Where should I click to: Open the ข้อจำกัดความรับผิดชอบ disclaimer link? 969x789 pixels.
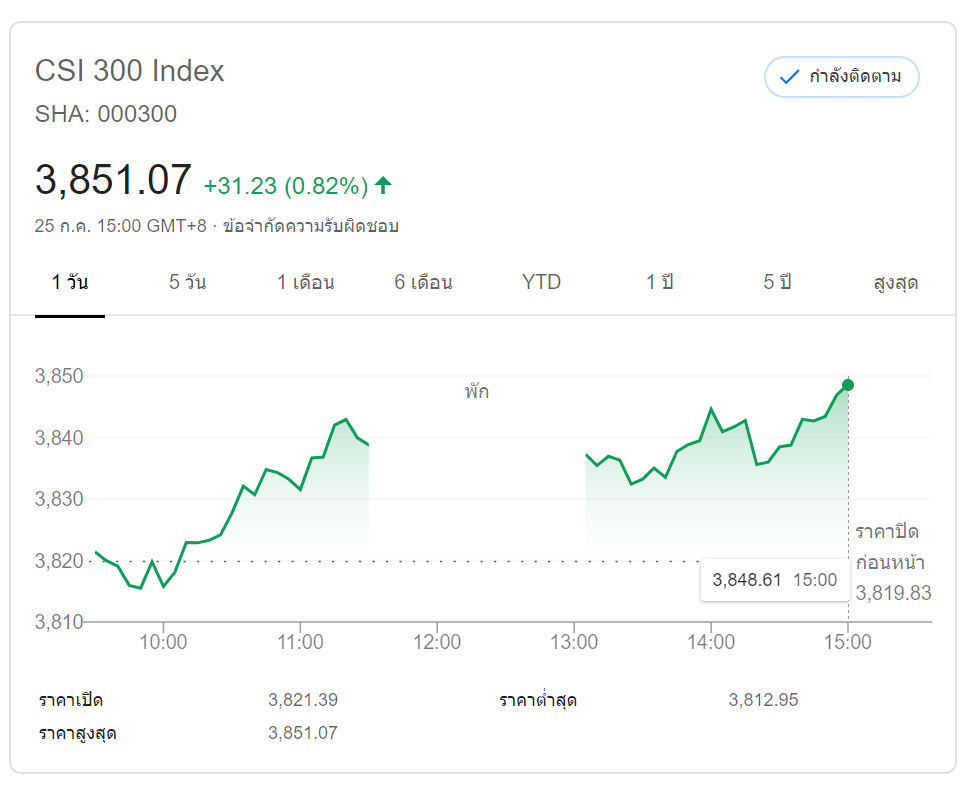coord(310,226)
